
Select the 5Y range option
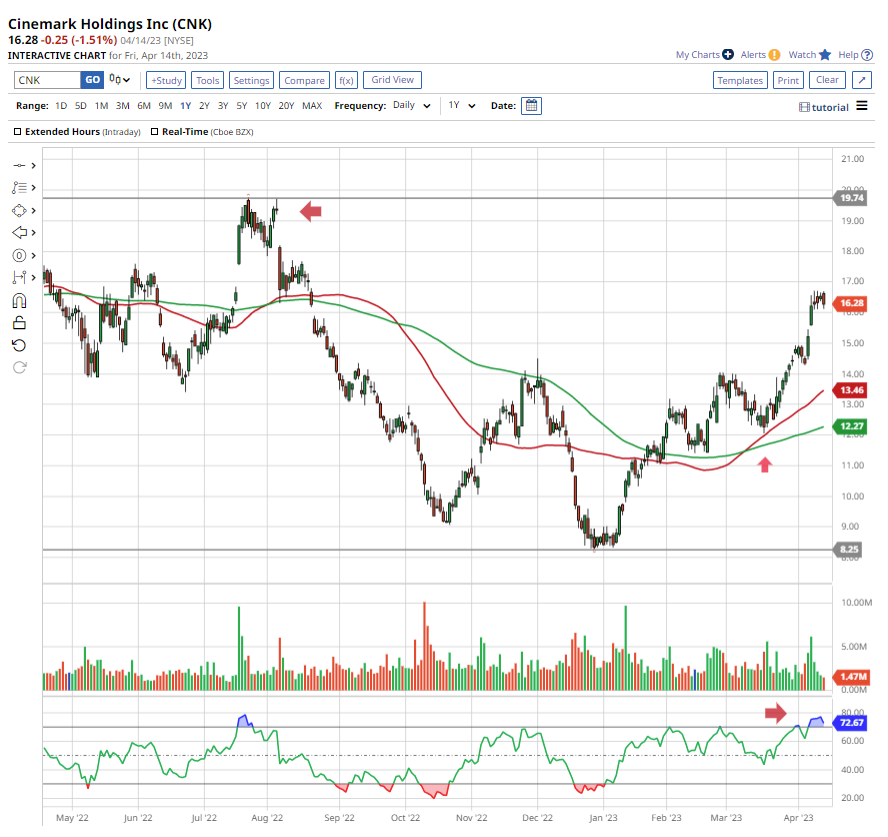242,106
